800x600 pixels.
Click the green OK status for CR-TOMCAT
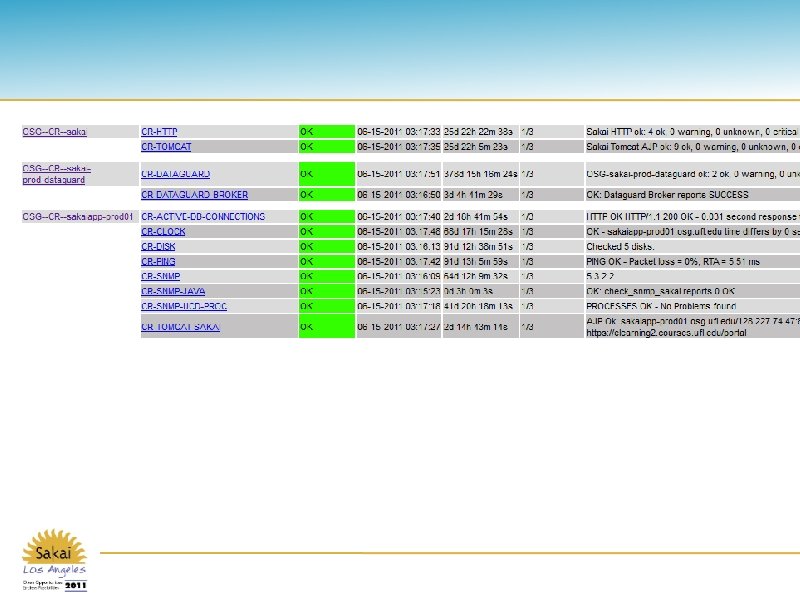[x=327, y=146]
